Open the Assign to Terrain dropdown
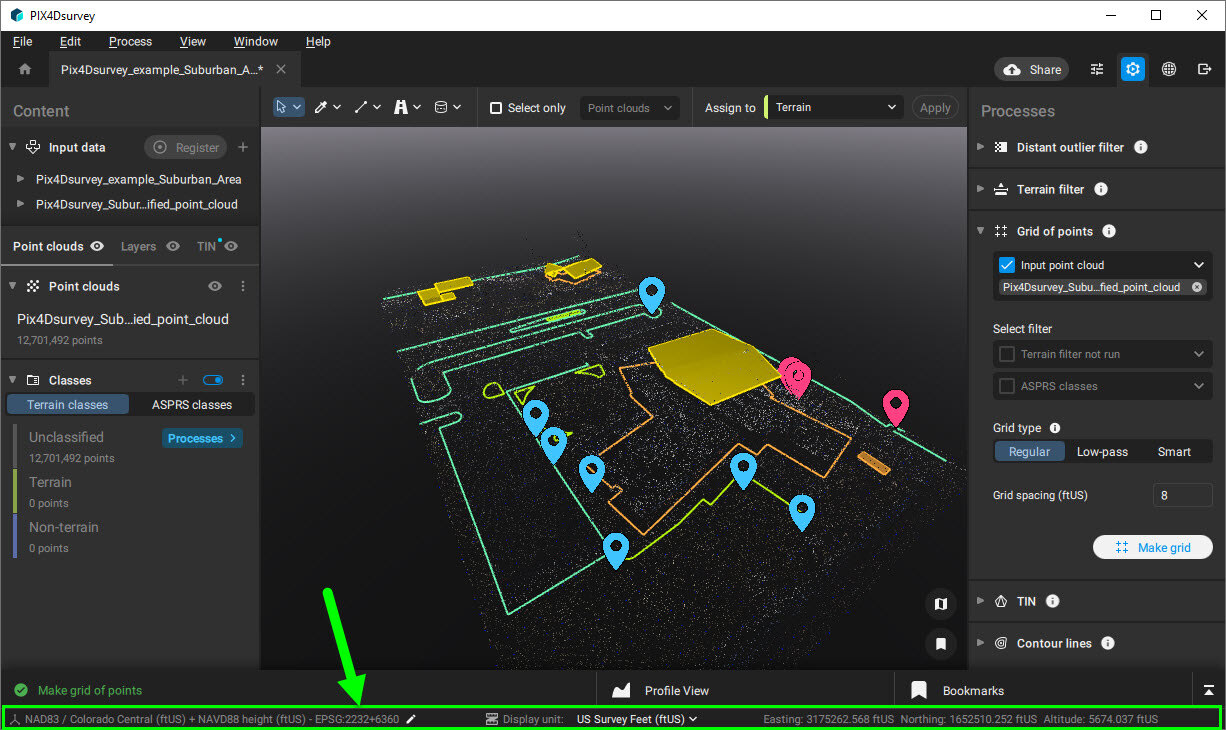The height and width of the screenshot is (730, 1226). pos(836,107)
